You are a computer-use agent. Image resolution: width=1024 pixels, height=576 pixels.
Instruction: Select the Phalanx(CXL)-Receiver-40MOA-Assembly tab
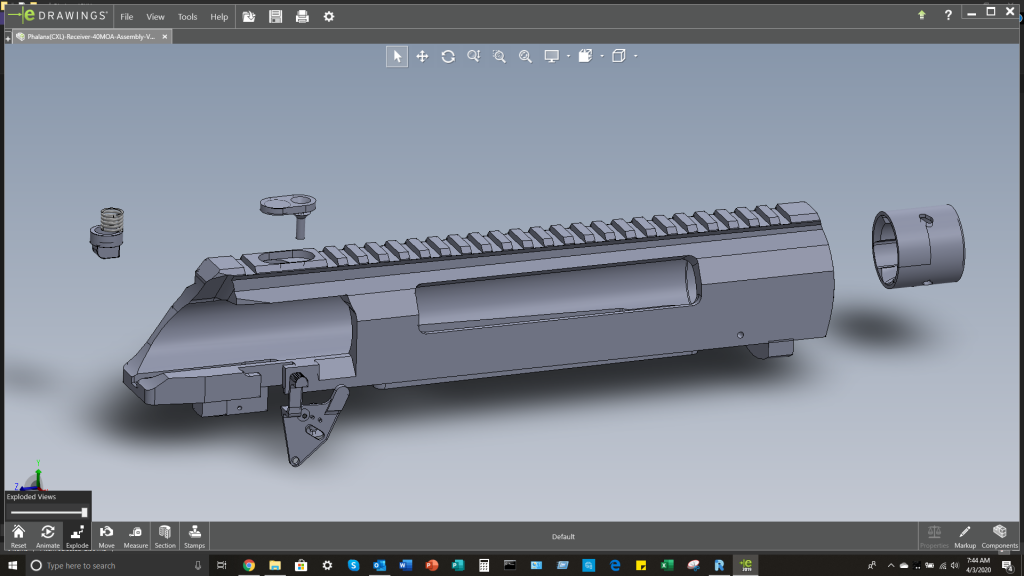(91, 37)
